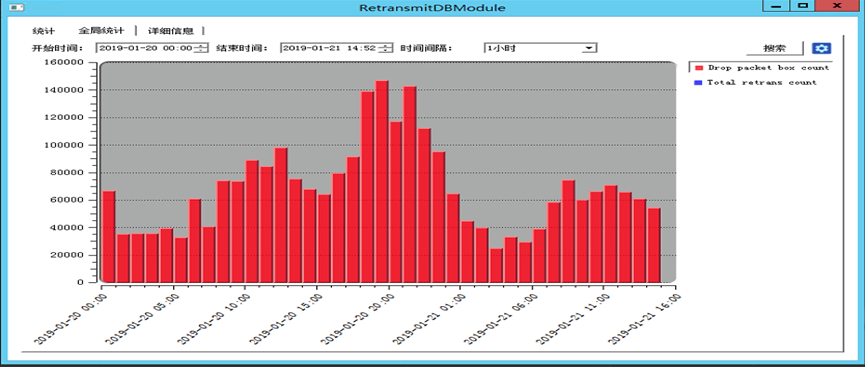The image size is (865, 367).
Task: Open the 1小时 time interval dropdown
Action: point(540,48)
